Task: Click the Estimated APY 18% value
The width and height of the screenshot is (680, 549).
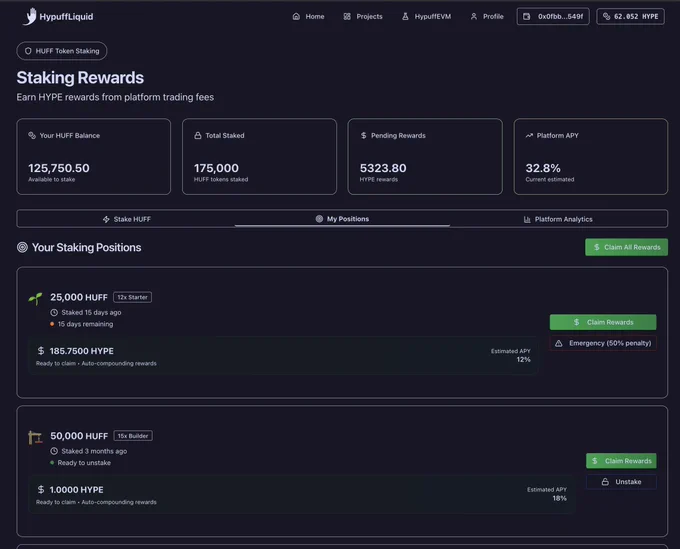Action: pos(559,498)
